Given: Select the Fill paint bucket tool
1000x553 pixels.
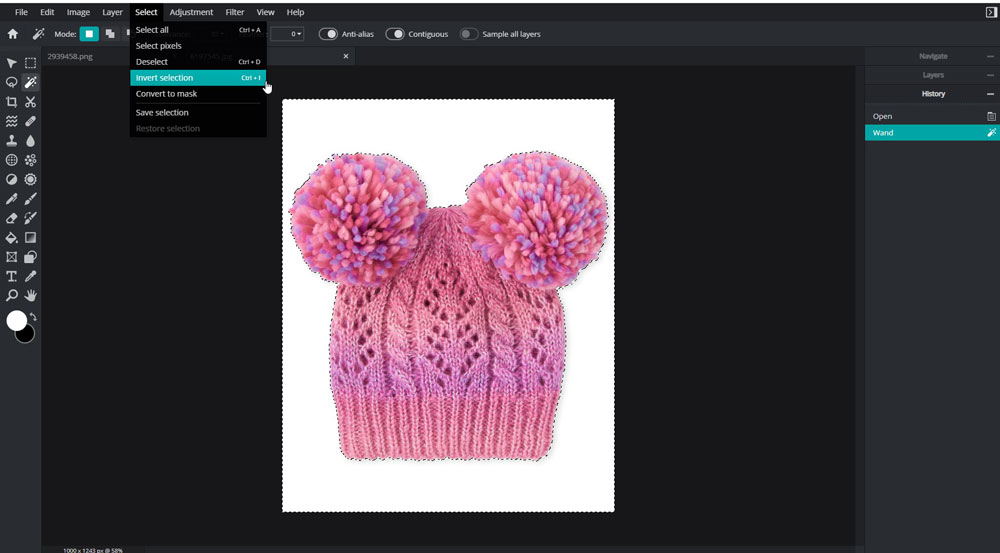Looking at the screenshot, I should [x=11, y=238].
